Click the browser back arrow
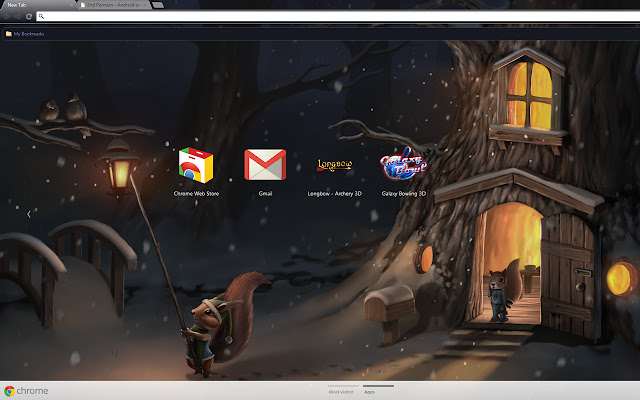The image size is (640, 400). coord(7,16)
